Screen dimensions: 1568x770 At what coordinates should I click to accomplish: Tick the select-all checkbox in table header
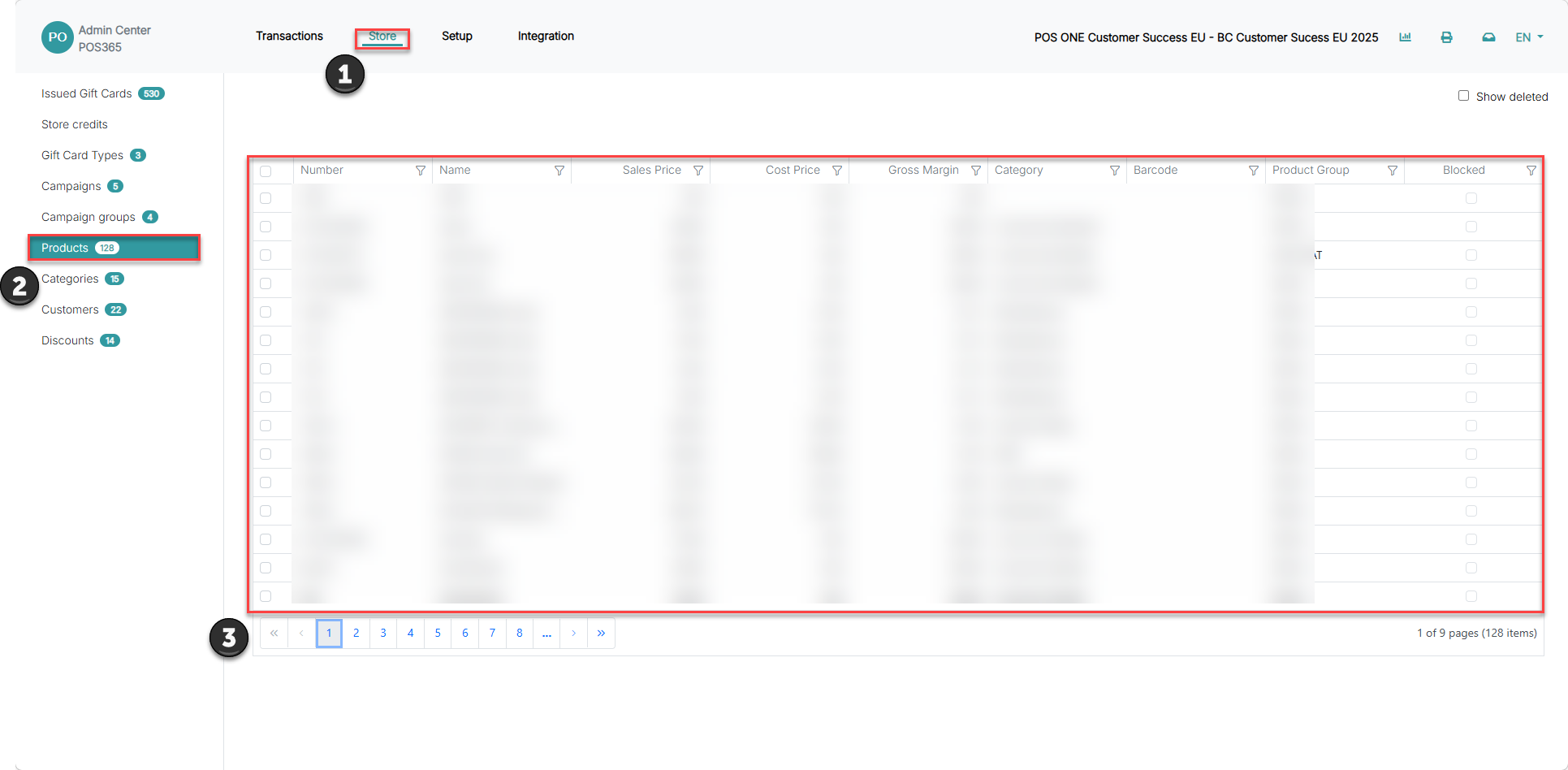pyautogui.click(x=266, y=171)
